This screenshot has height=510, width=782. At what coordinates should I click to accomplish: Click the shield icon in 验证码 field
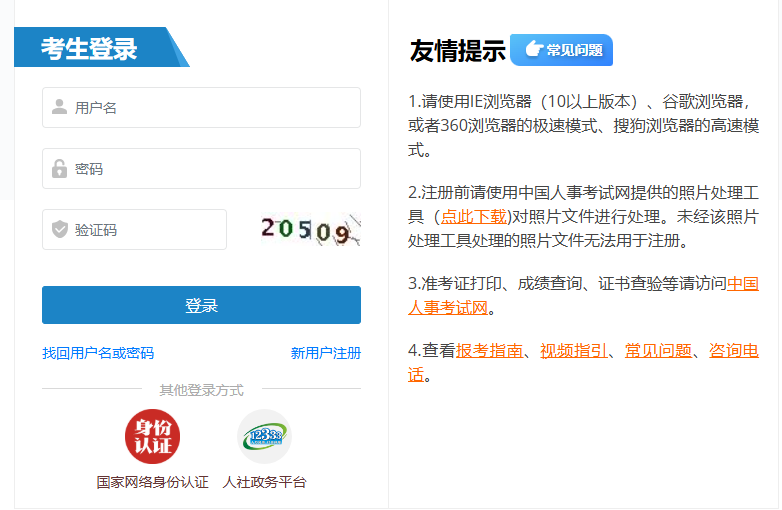59,230
